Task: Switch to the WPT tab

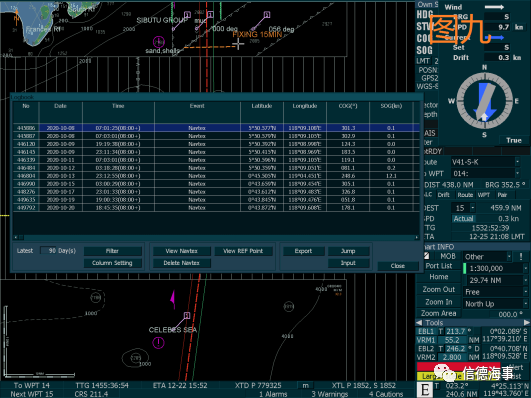Action: click(484, 195)
